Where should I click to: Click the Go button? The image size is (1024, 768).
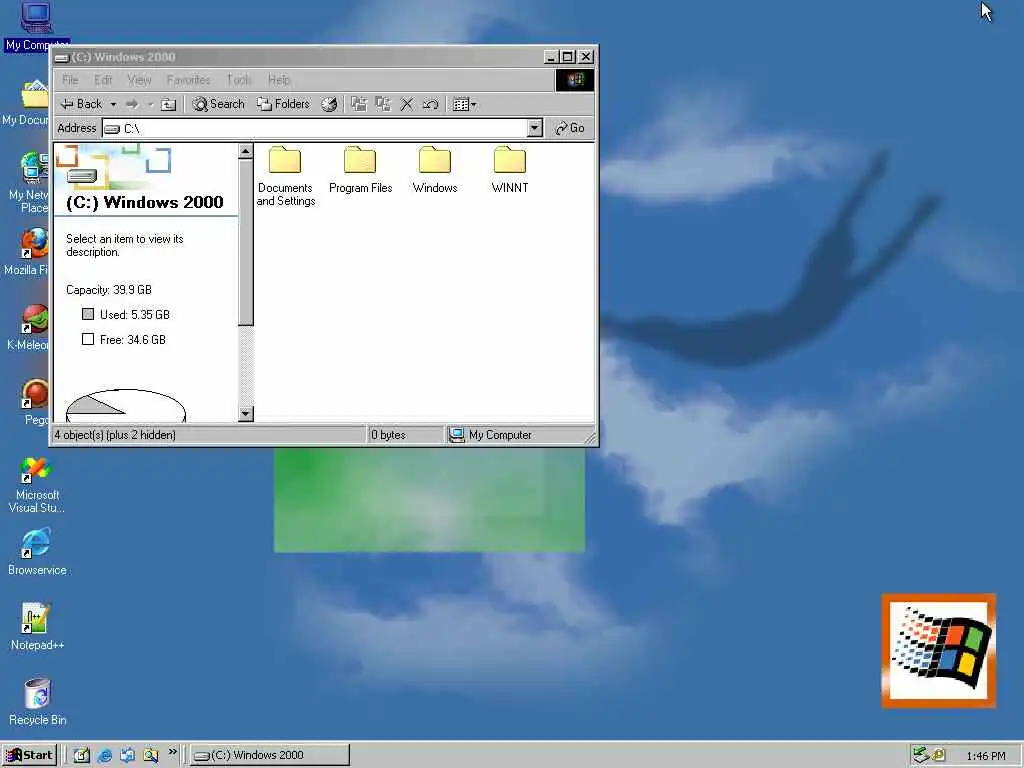[x=569, y=128]
